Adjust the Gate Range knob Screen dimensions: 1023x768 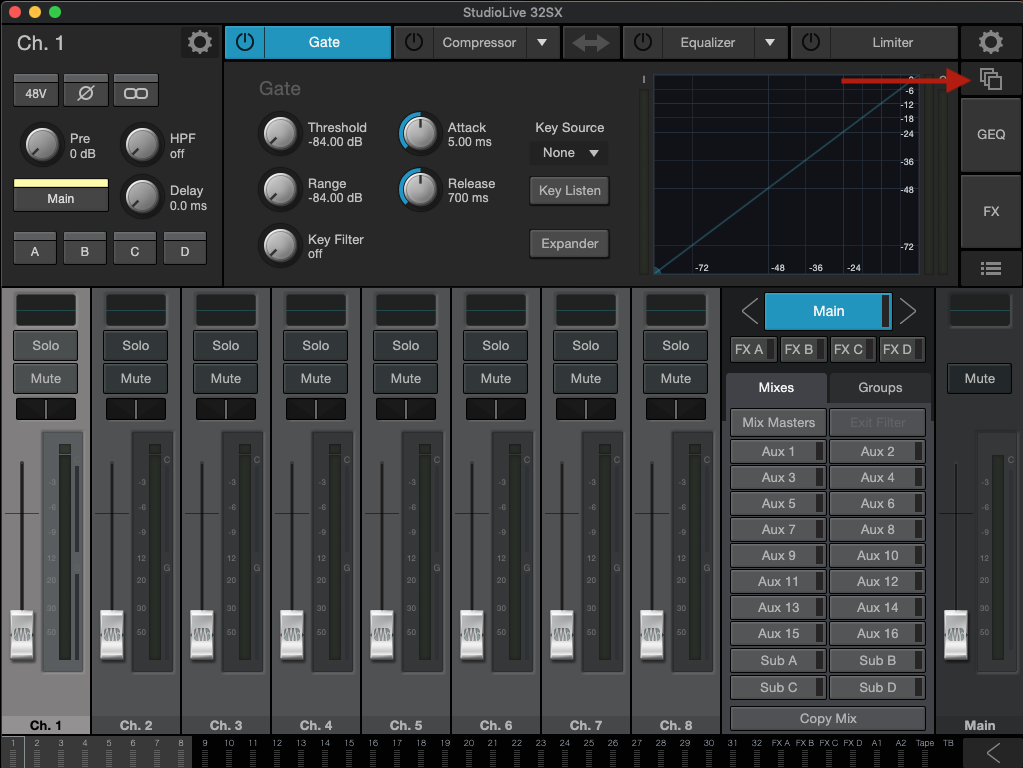pos(280,190)
